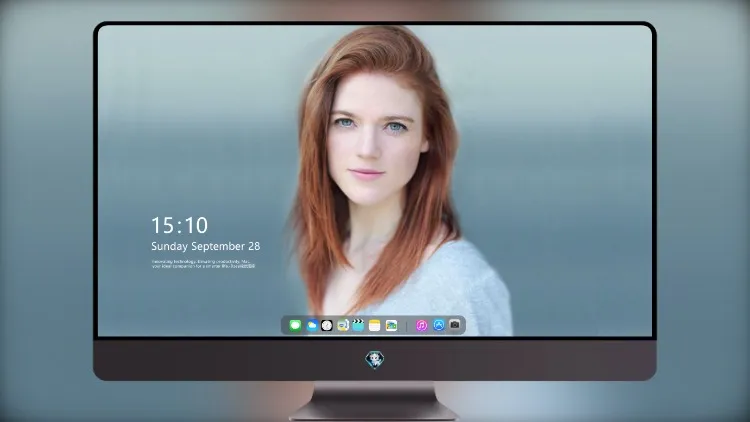Open the Camera app in the dock

click(455, 325)
